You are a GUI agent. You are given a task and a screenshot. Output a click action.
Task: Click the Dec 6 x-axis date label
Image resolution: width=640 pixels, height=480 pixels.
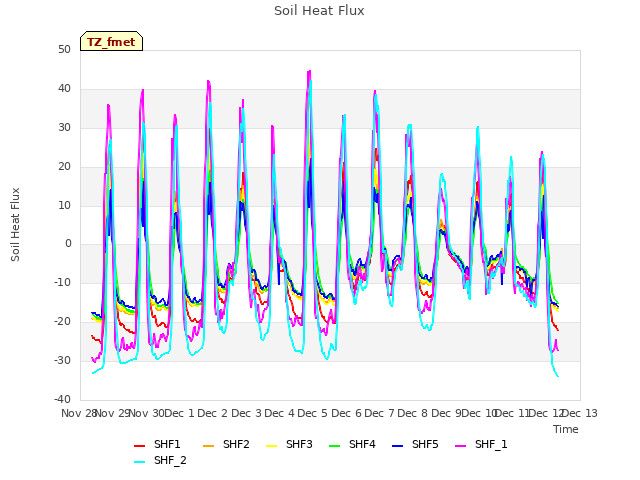pyautogui.click(x=346, y=413)
